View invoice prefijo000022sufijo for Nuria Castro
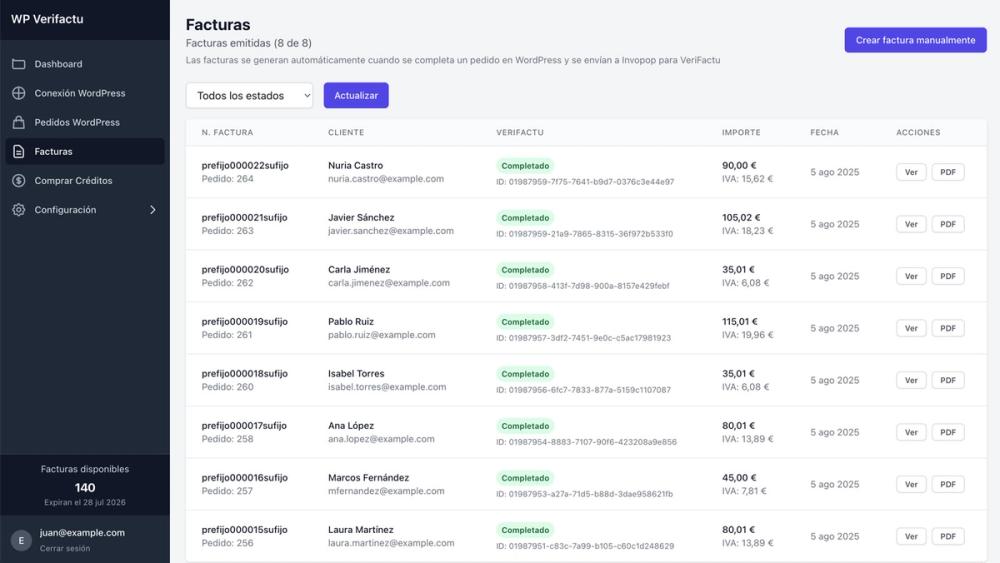Screen dimensions: 1000x563 click(911, 172)
